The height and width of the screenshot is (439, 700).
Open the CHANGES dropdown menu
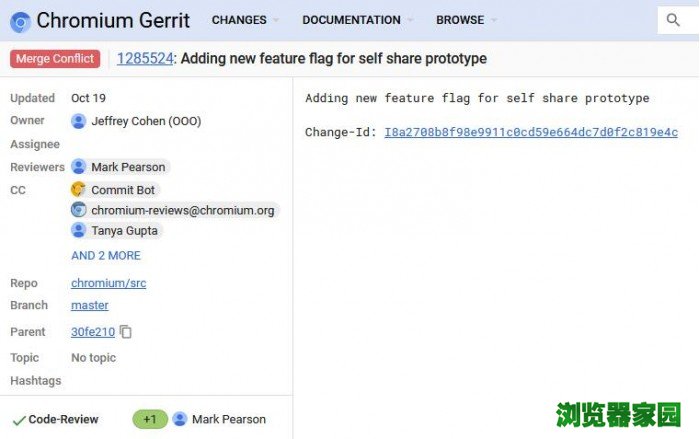(246, 20)
